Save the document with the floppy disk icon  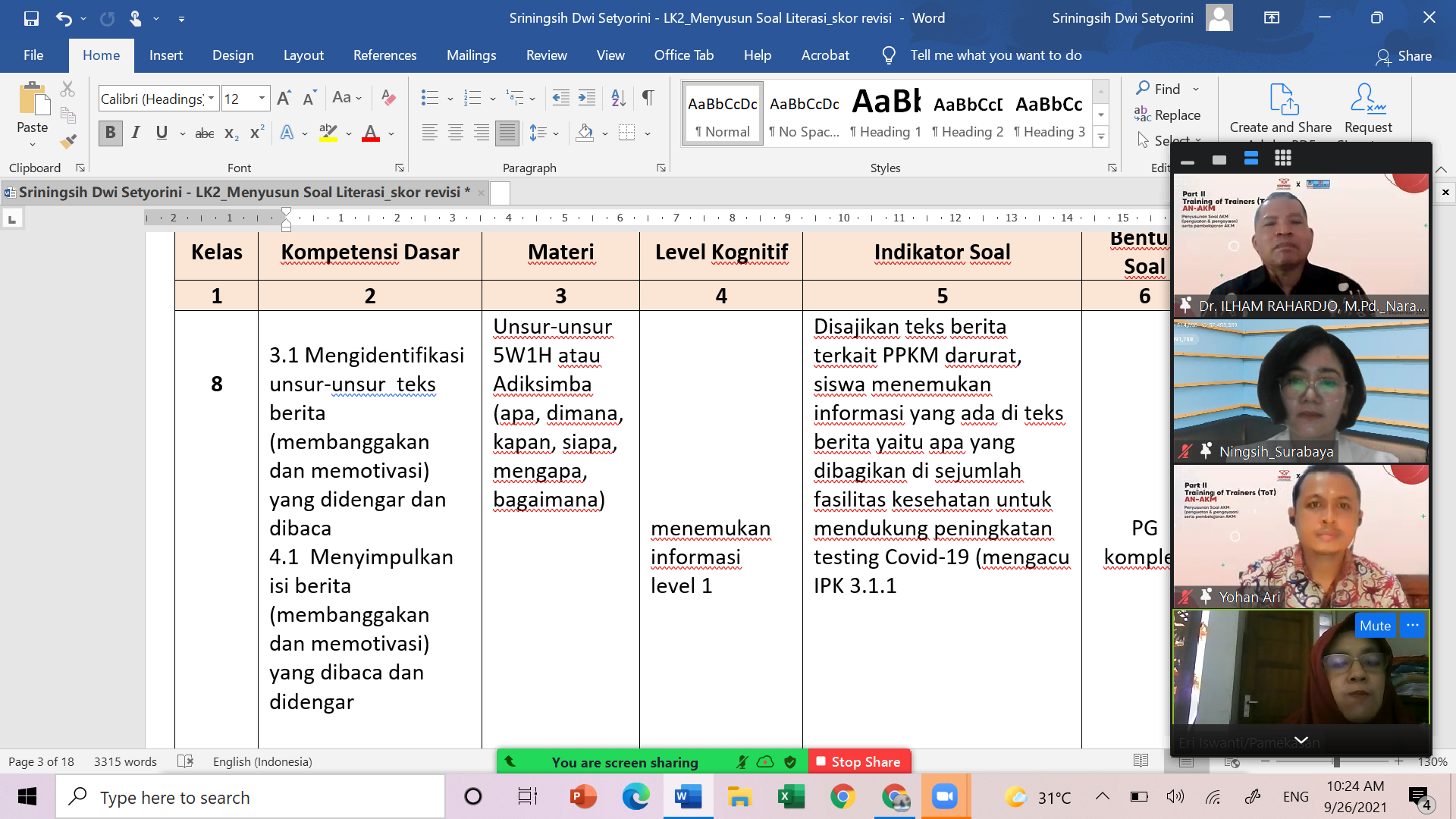click(x=31, y=18)
